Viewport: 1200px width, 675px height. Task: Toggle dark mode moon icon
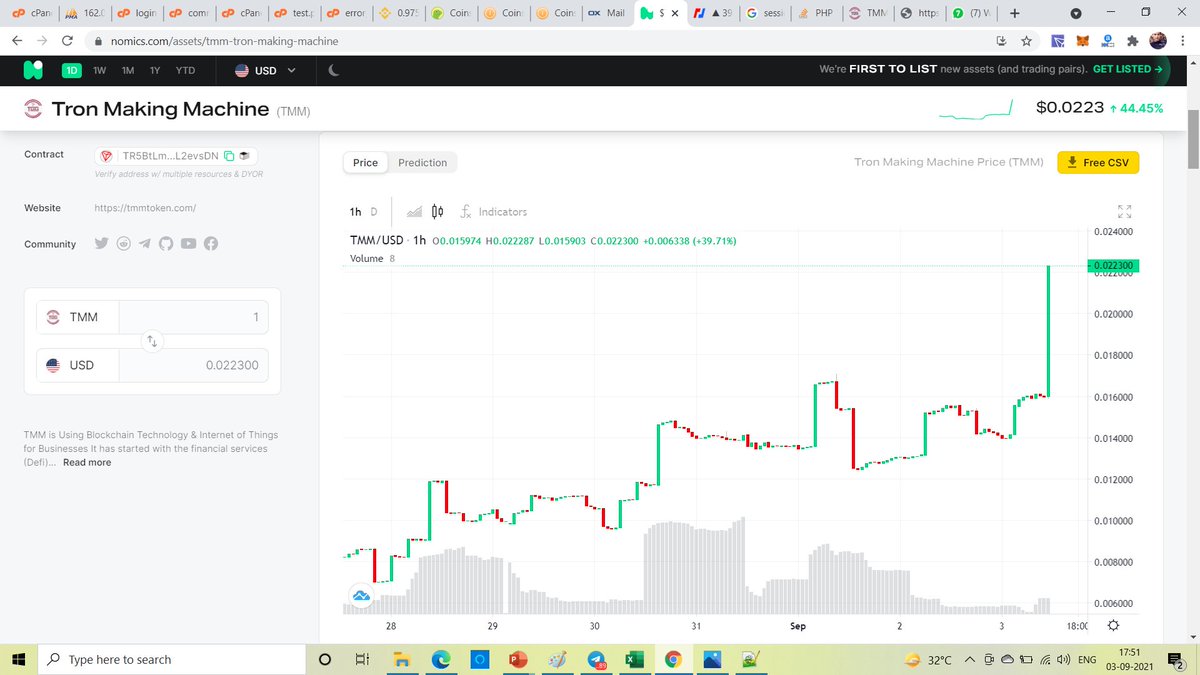pyautogui.click(x=335, y=70)
